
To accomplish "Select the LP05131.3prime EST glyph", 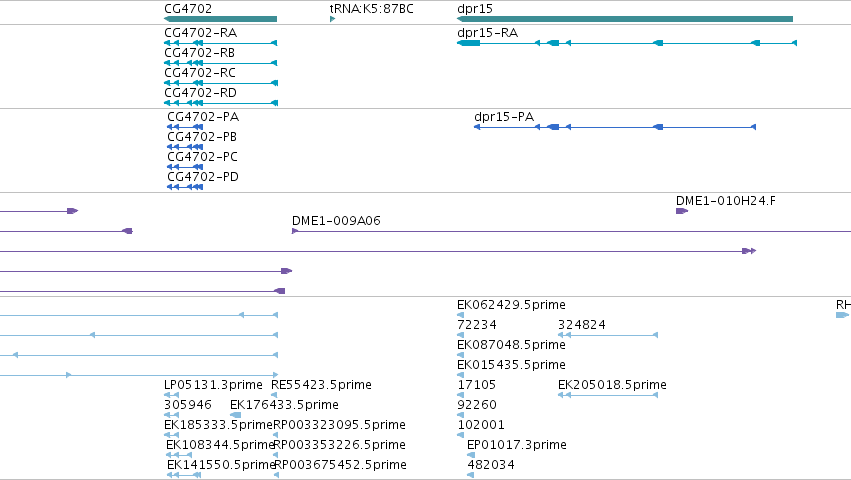I will tap(172, 395).
